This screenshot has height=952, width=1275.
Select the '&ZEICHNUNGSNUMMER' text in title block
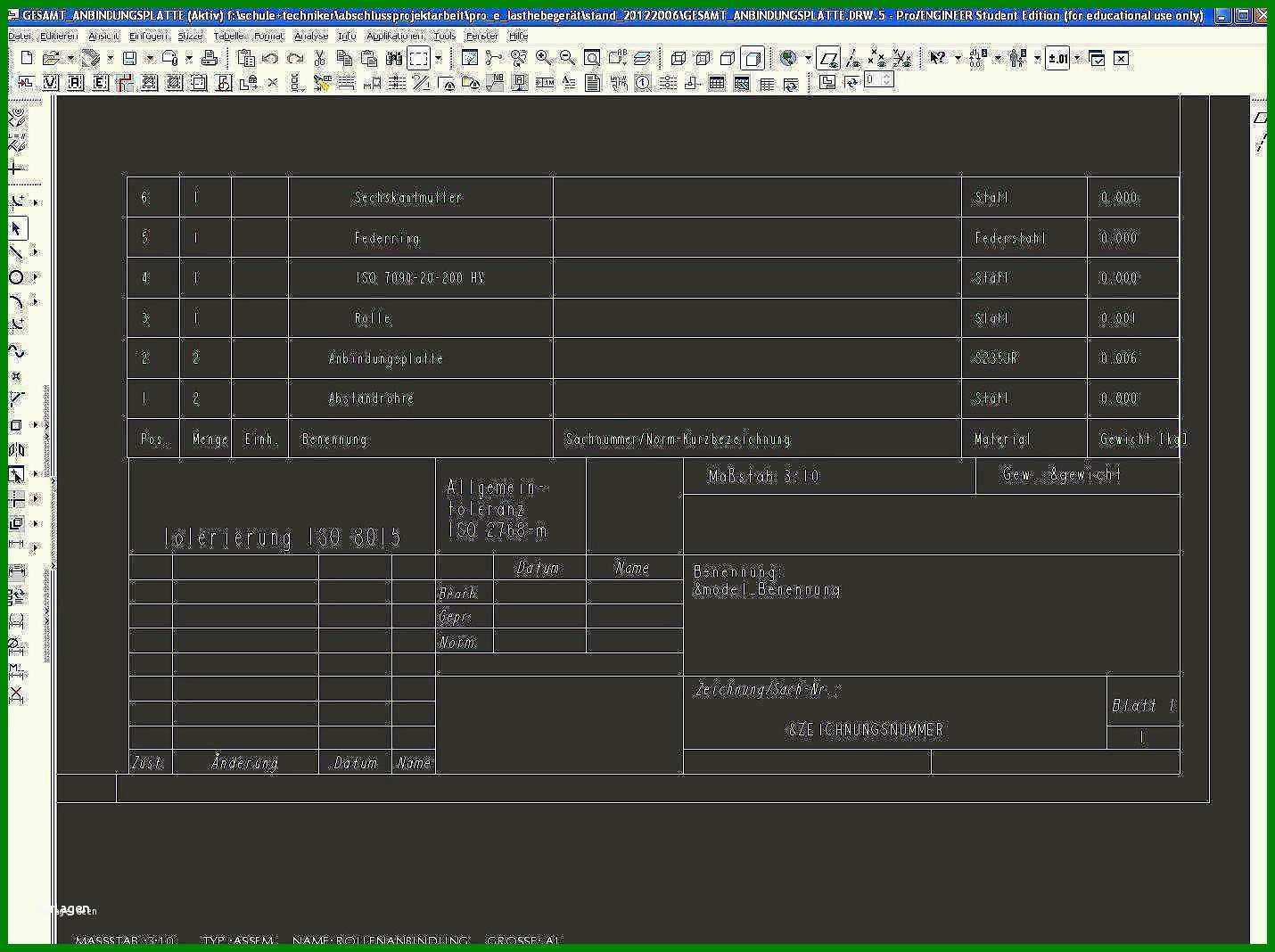[x=865, y=729]
